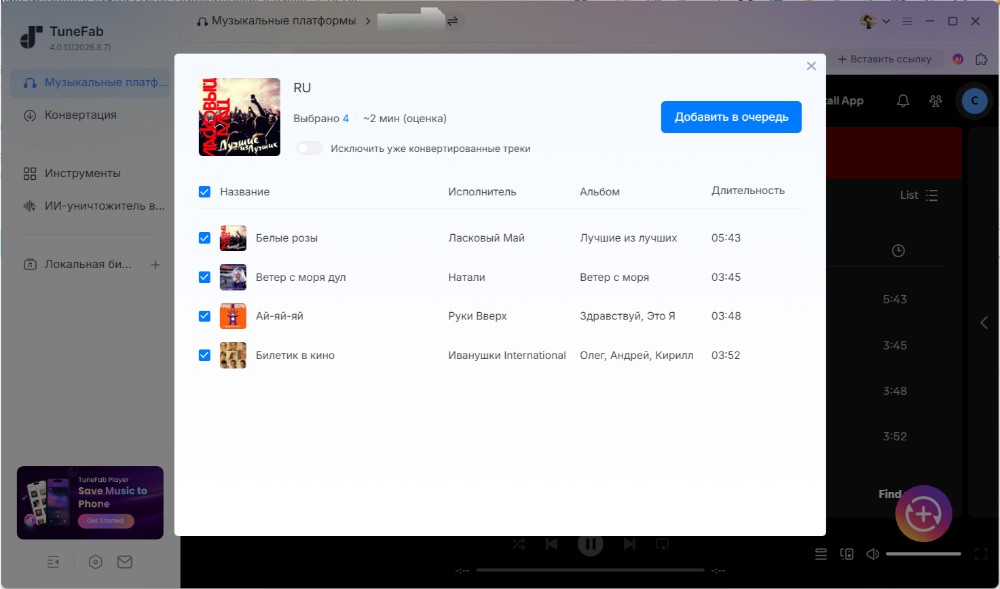This screenshot has height=589, width=1000.
Task: Click the Белые розы track thumbnail
Action: (x=233, y=238)
